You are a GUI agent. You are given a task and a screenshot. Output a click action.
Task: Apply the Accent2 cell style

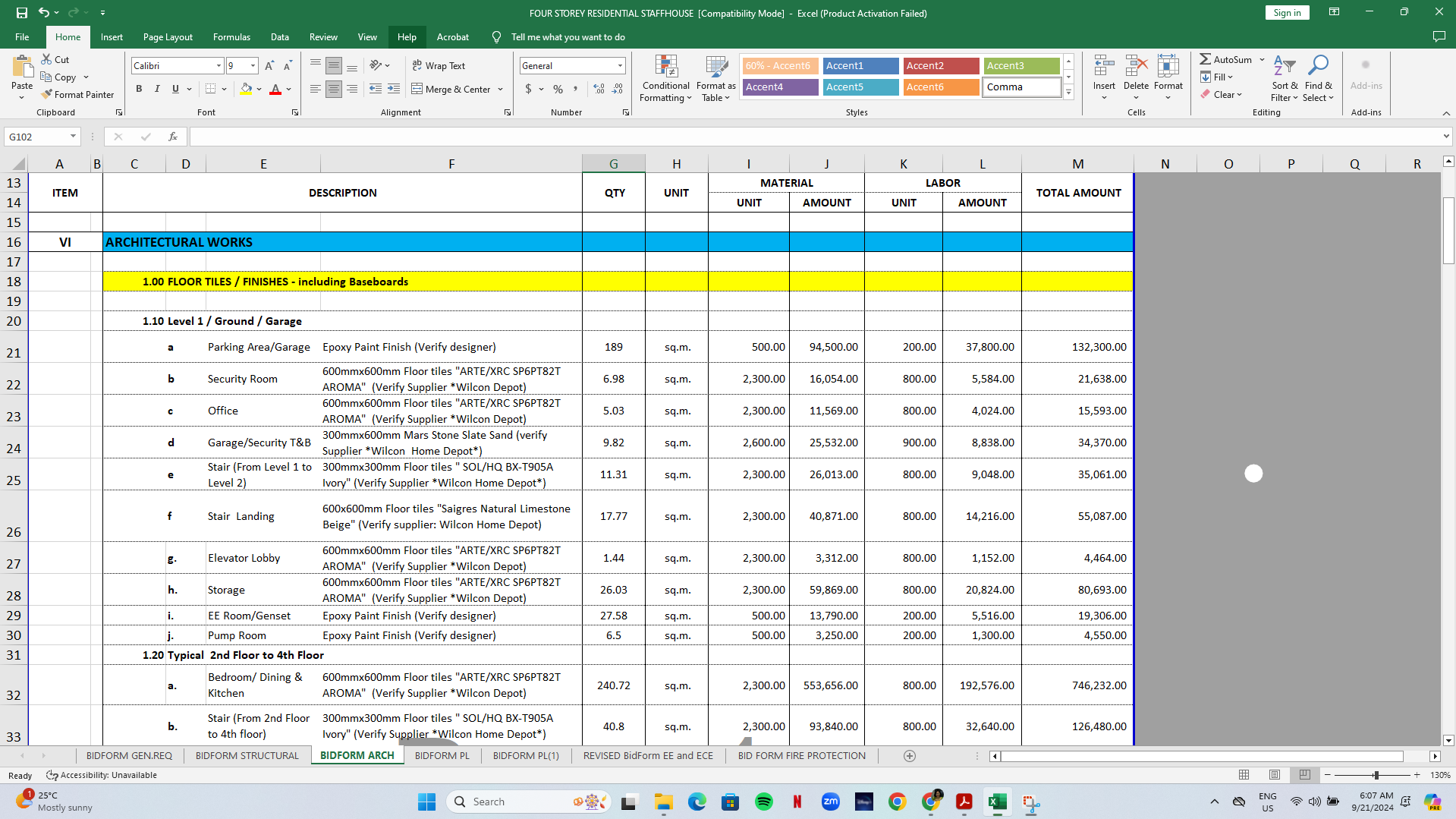tap(941, 66)
